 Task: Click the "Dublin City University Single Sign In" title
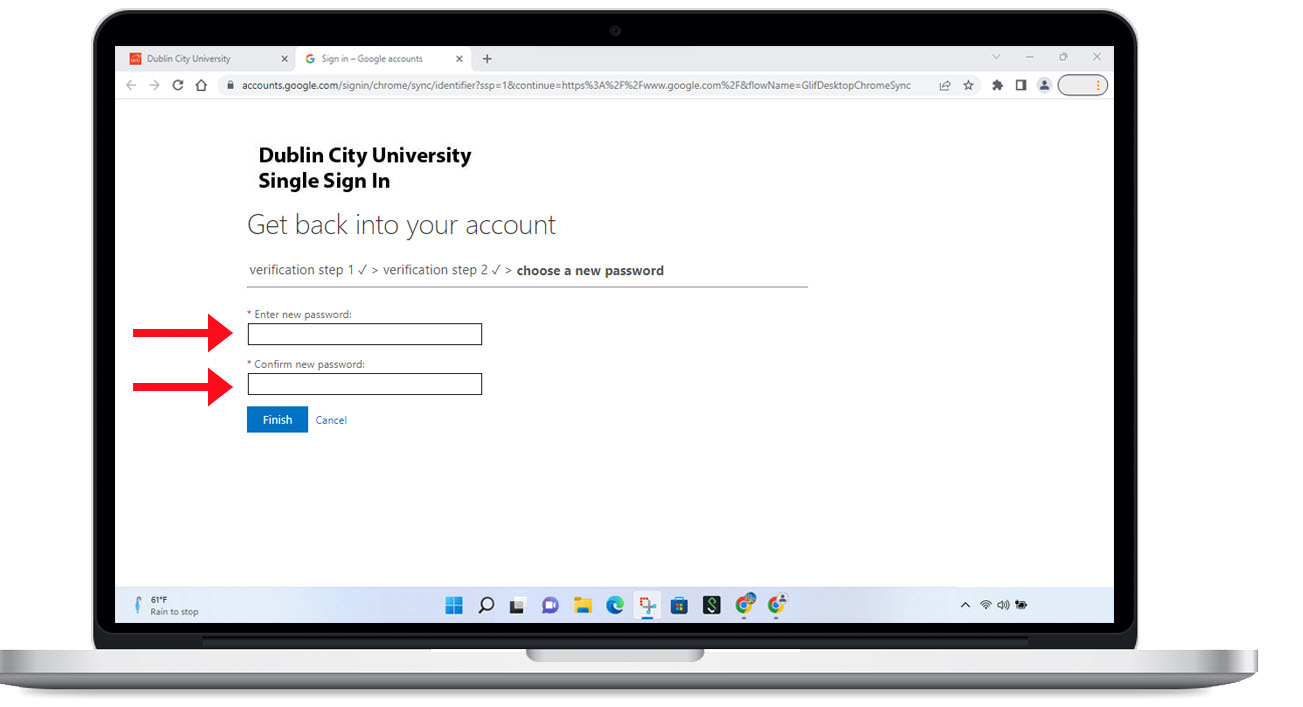click(364, 168)
